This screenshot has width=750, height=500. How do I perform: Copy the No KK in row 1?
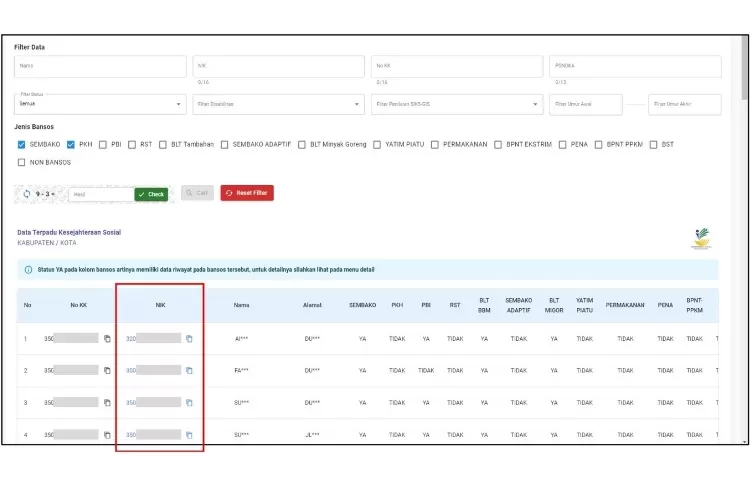107,339
